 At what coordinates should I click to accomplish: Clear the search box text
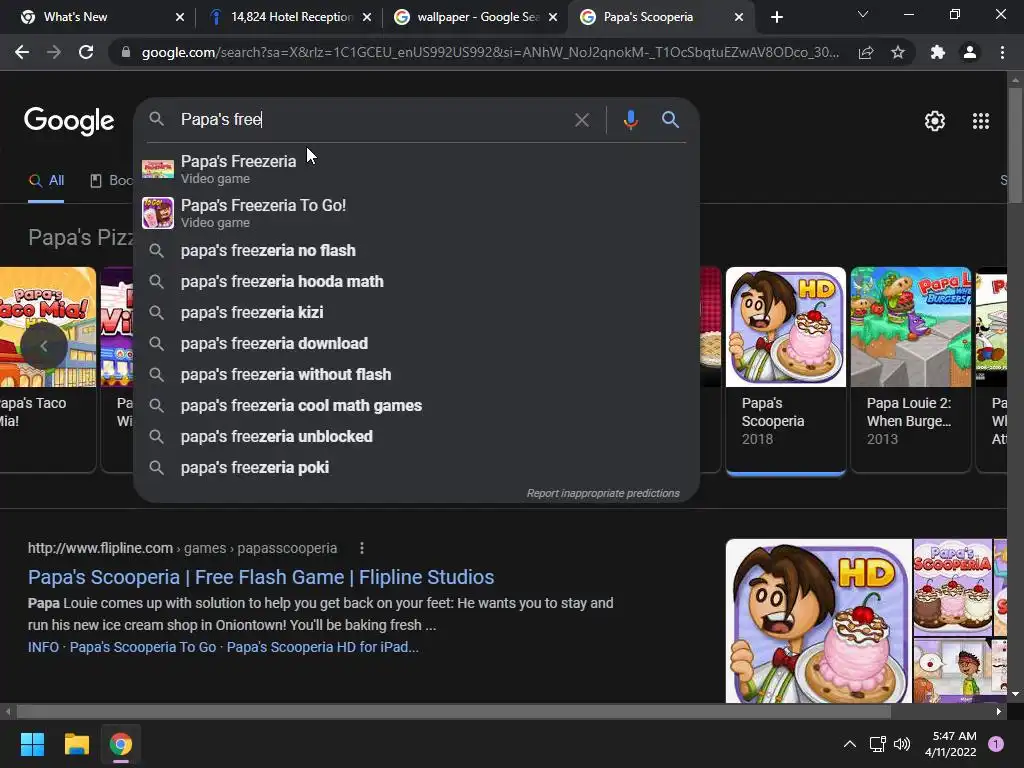(x=581, y=120)
